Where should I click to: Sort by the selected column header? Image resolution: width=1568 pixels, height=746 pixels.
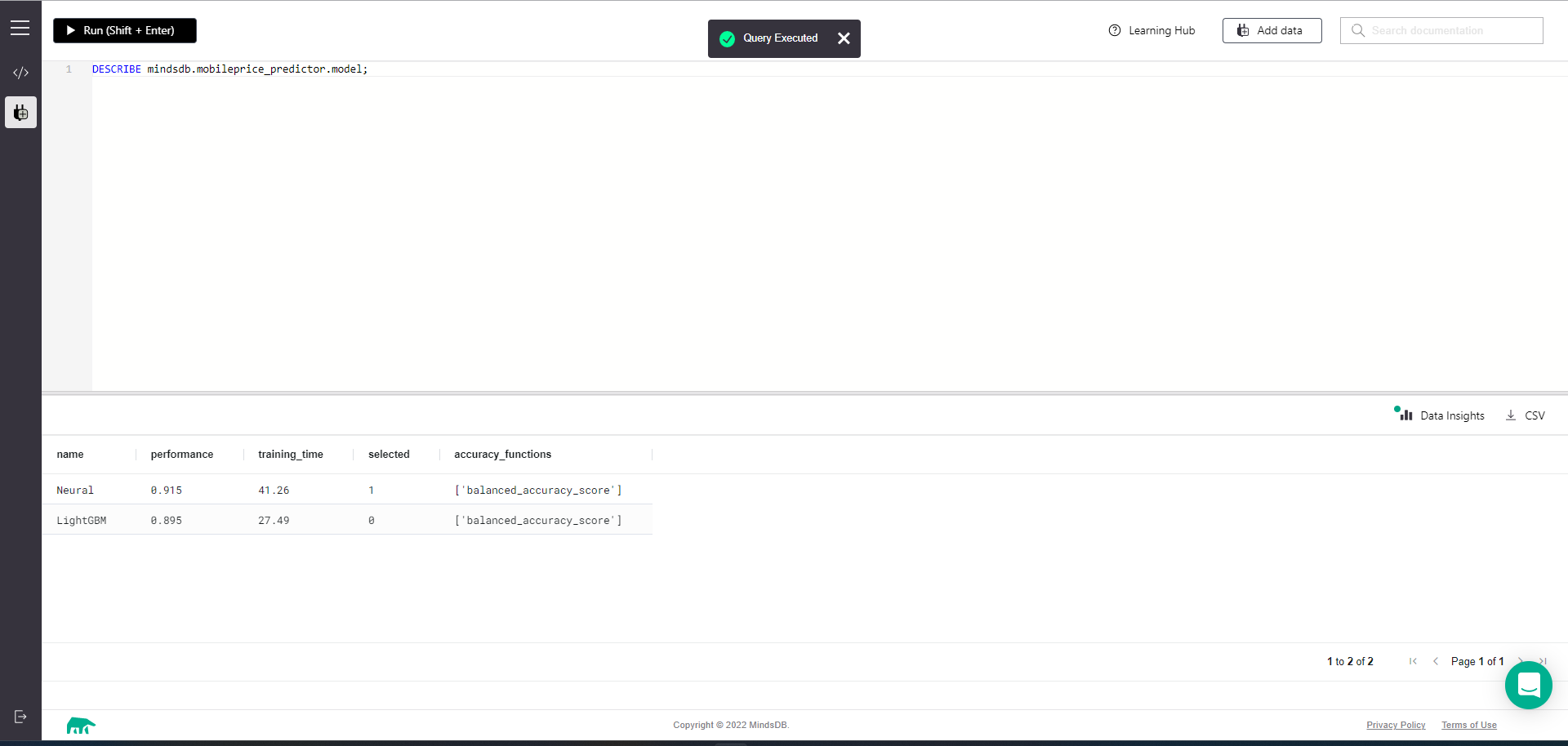[x=389, y=455]
